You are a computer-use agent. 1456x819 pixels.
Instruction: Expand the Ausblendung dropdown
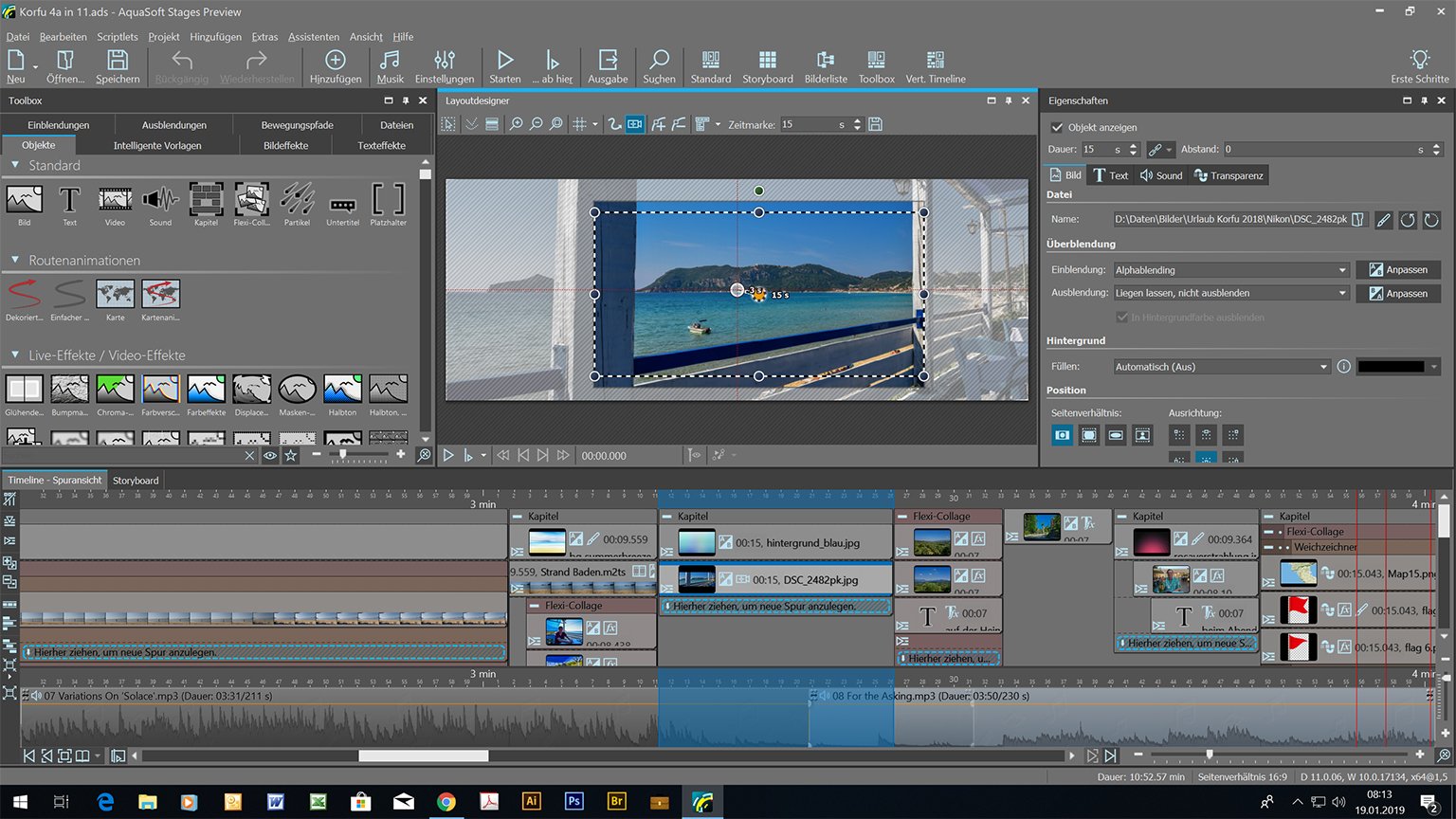1230,294
